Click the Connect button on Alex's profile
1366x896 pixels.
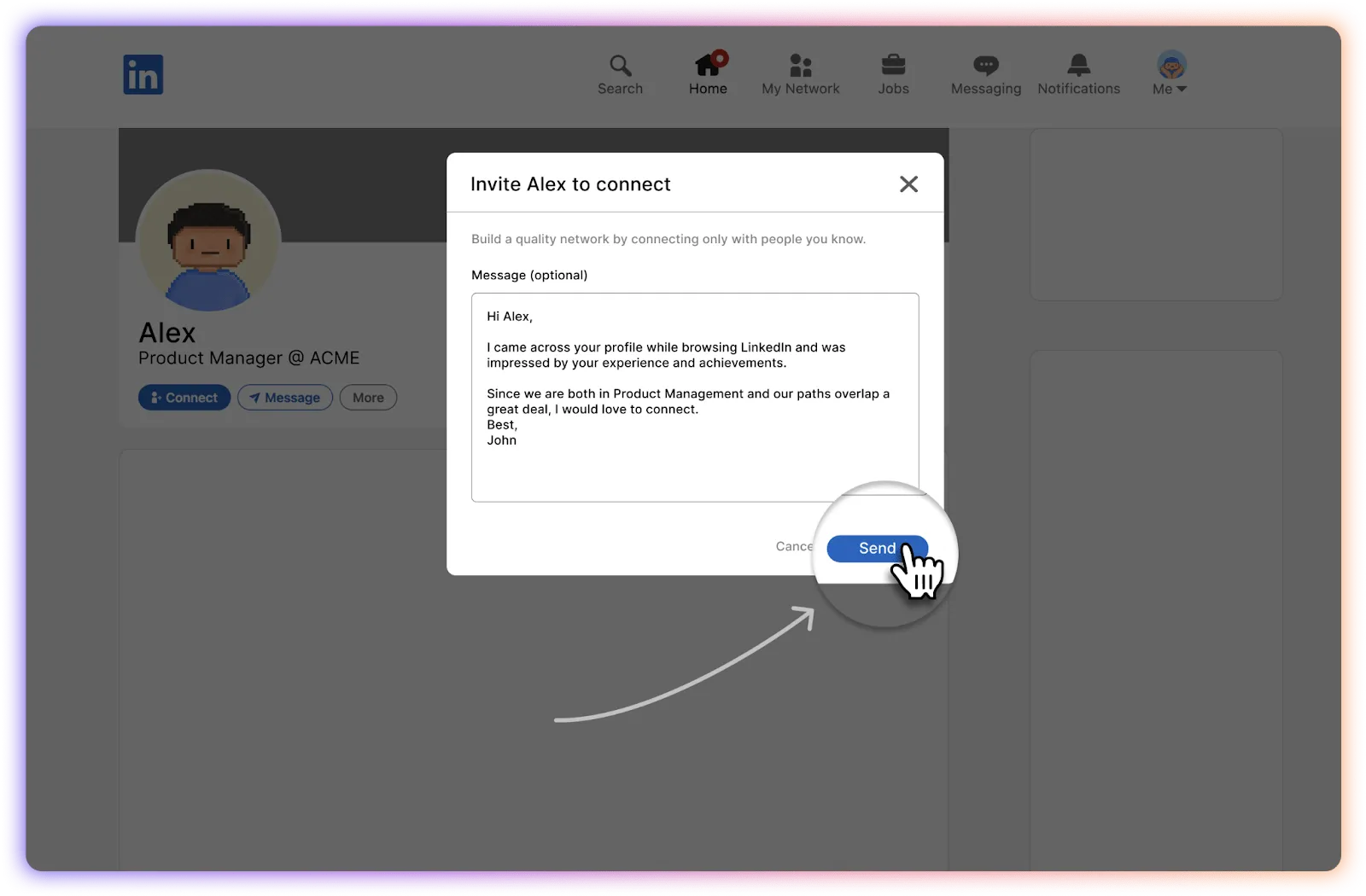pos(184,398)
